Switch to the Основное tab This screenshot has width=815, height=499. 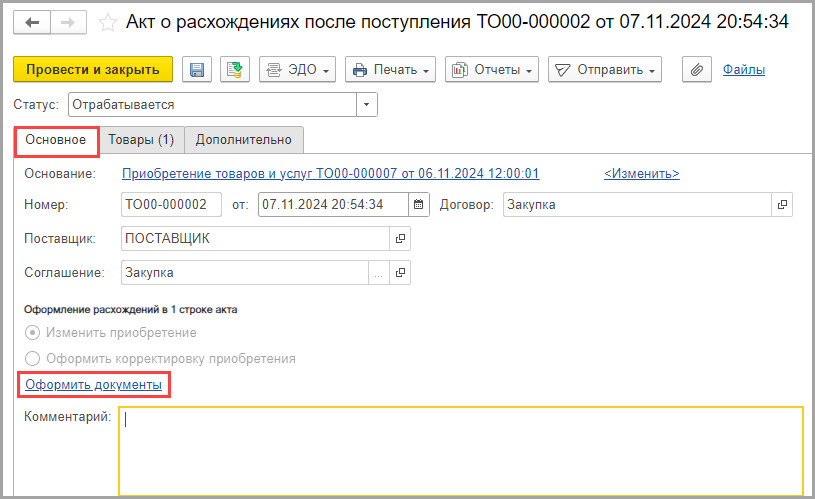(x=56, y=140)
